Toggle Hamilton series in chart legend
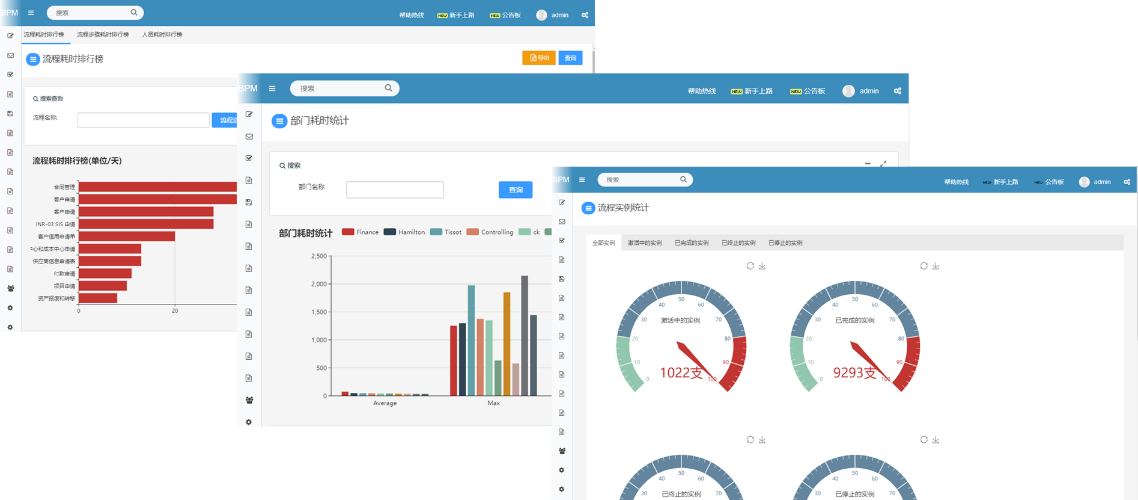 click(404, 232)
